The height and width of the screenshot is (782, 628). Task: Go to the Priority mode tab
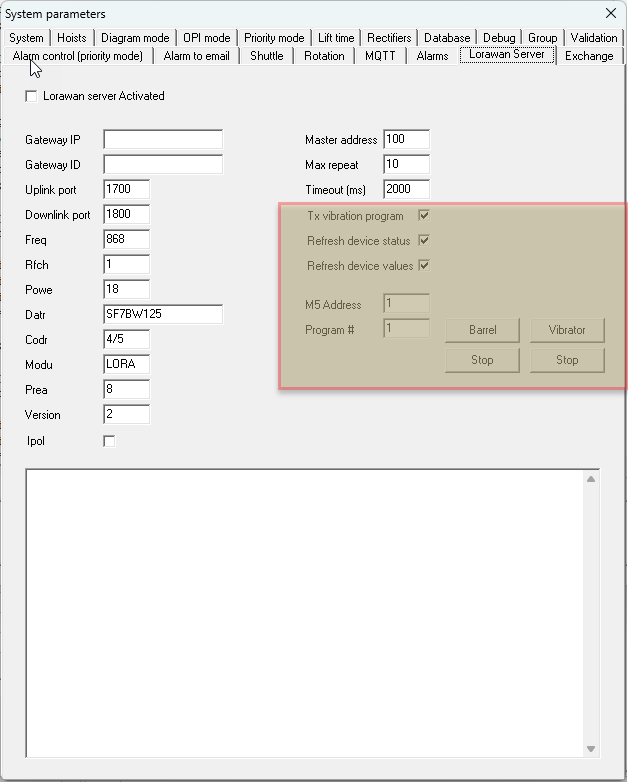[274, 38]
